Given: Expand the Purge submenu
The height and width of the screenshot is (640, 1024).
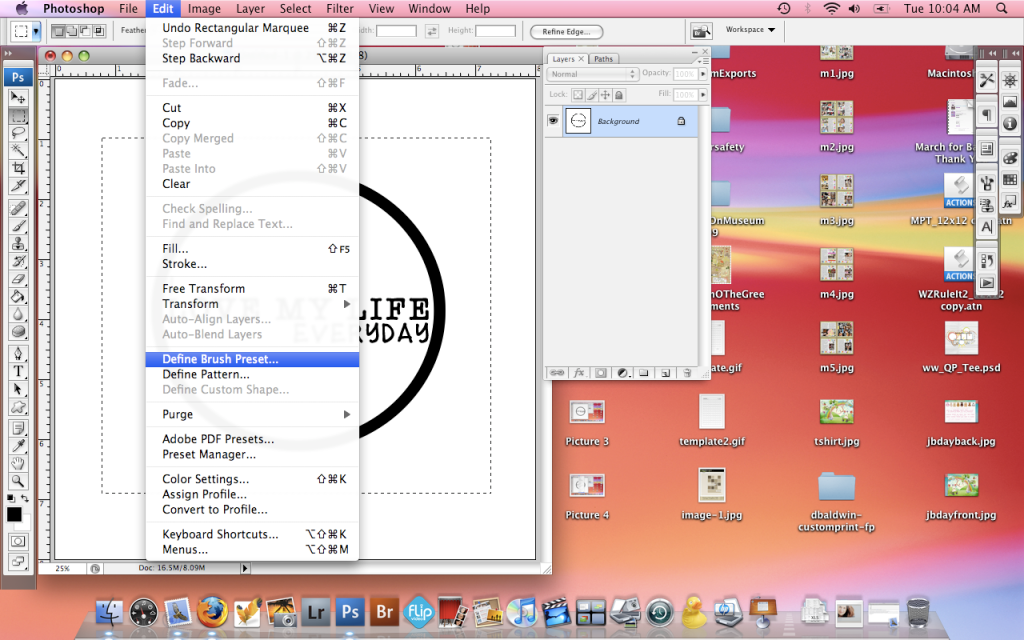Looking at the screenshot, I should pyautogui.click(x=252, y=414).
